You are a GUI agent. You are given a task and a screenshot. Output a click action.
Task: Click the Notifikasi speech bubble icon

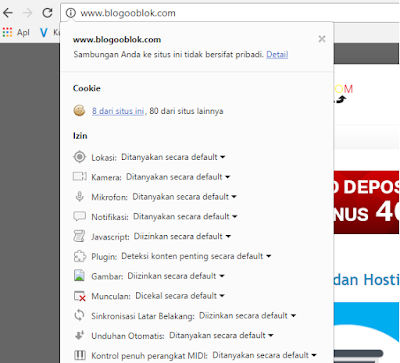tap(79, 216)
